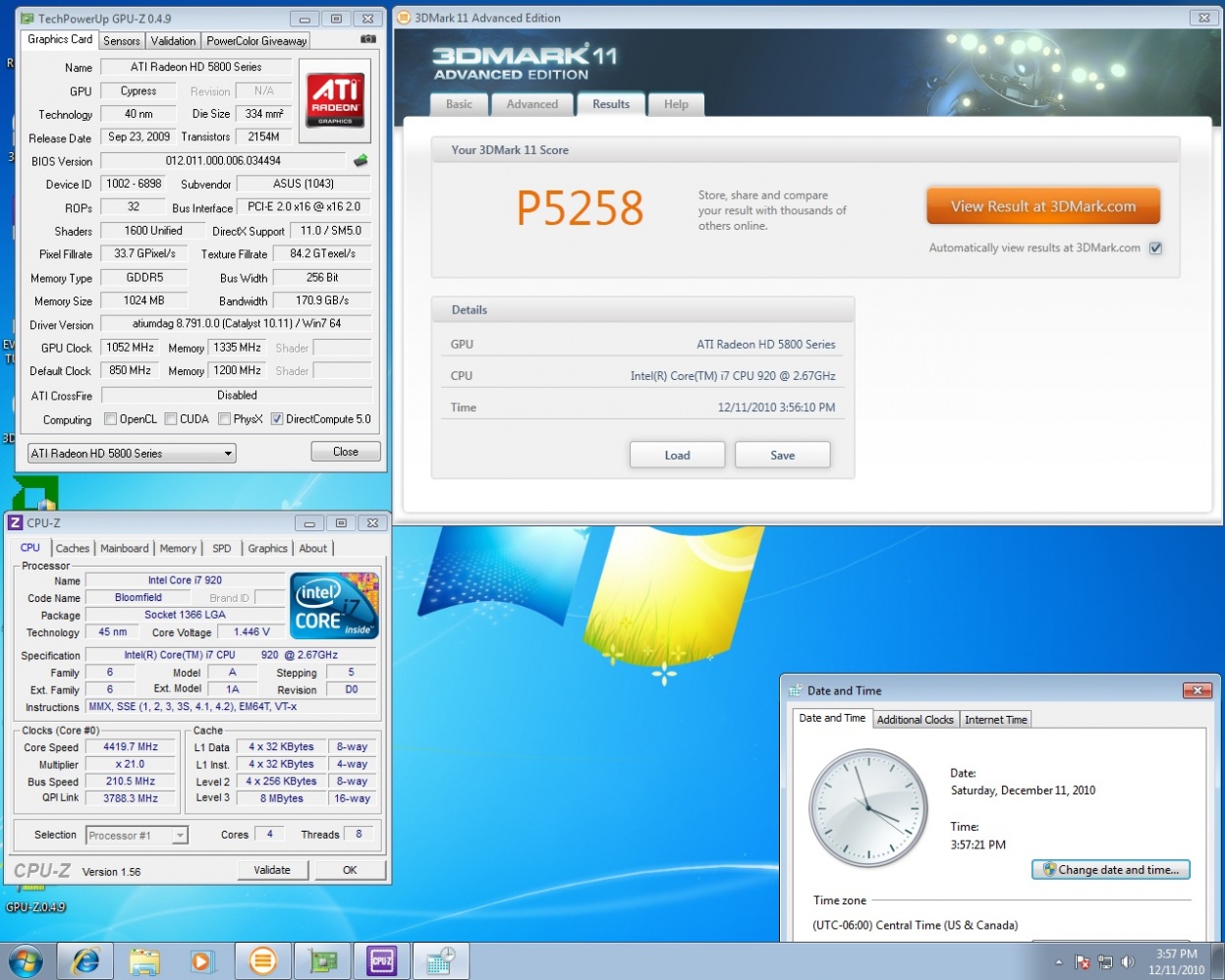The image size is (1225, 980).
Task: Click the volume speaker tray icon
Action: pos(1128,962)
